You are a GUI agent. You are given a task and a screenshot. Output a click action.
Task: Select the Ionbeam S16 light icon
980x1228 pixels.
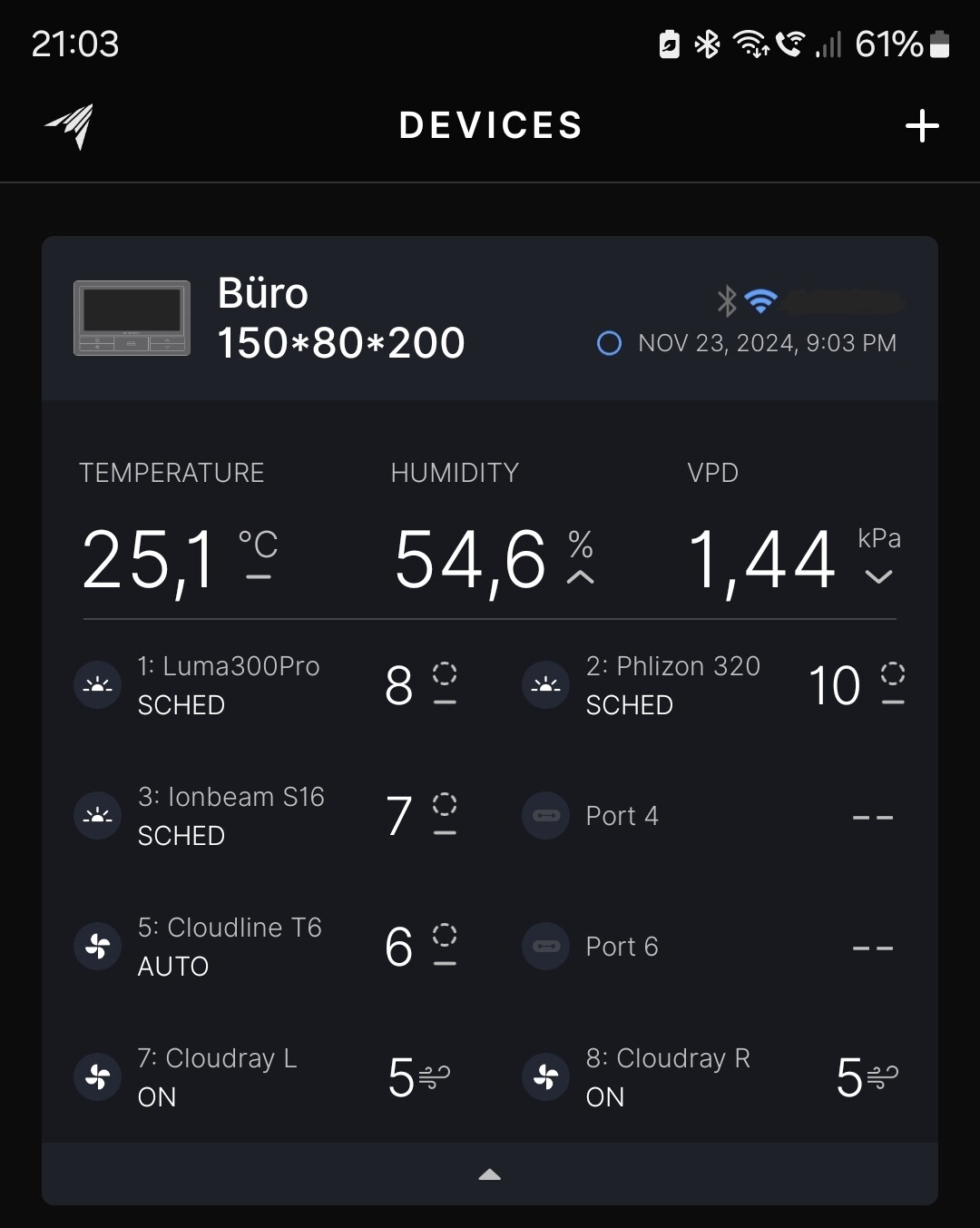[97, 816]
